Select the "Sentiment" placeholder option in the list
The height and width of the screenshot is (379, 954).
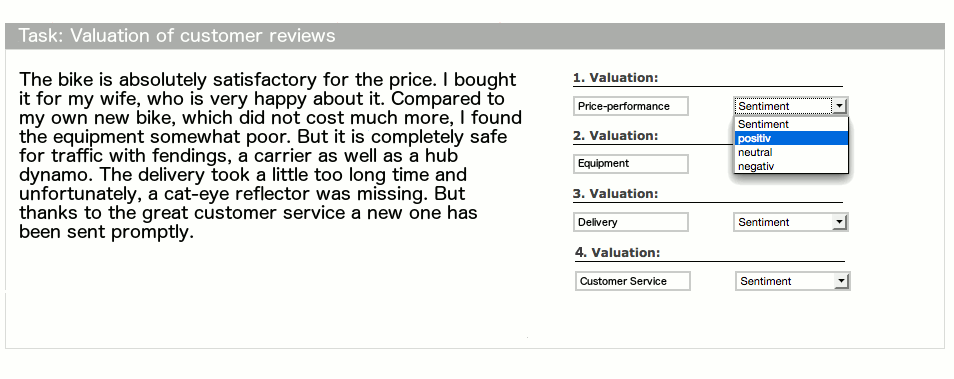(x=790, y=124)
